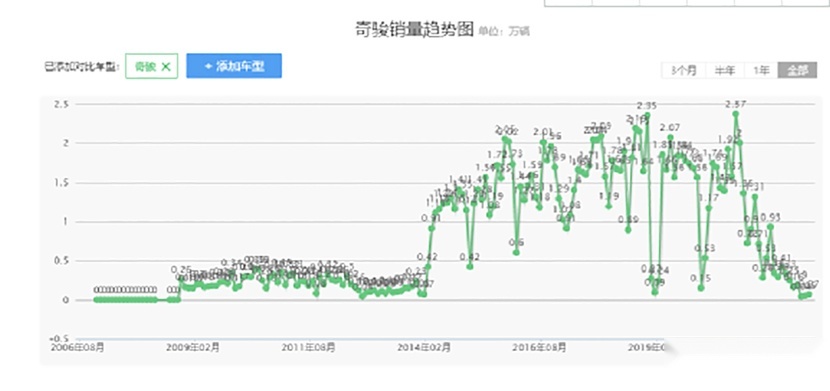Click the 2009年02月 axis label

click(x=193, y=348)
